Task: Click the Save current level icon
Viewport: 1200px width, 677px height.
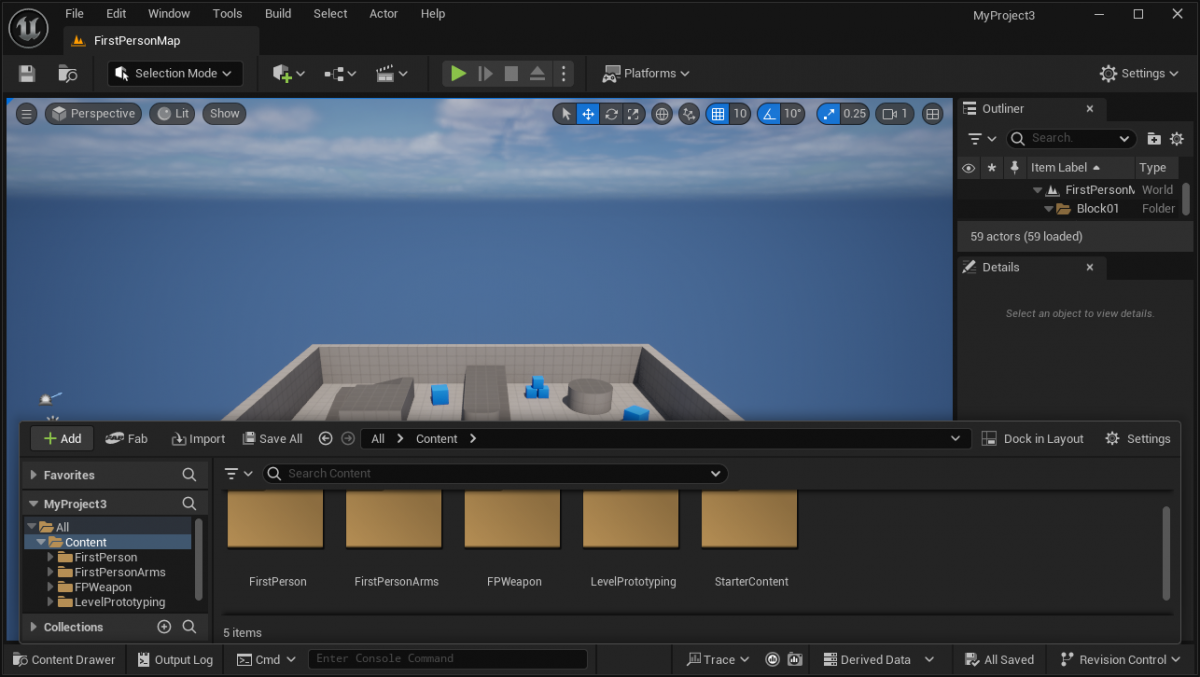Action: point(27,73)
